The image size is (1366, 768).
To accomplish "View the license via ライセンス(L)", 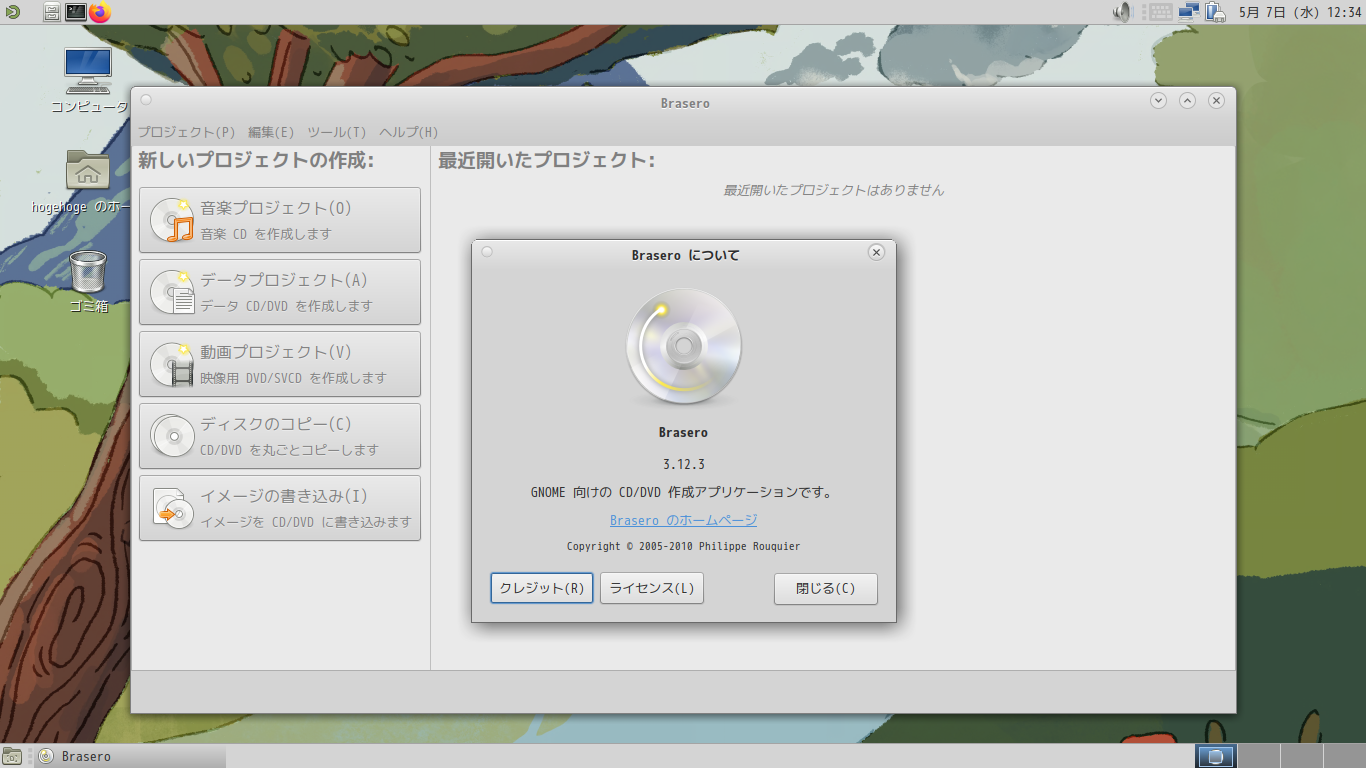I will (x=652, y=589).
